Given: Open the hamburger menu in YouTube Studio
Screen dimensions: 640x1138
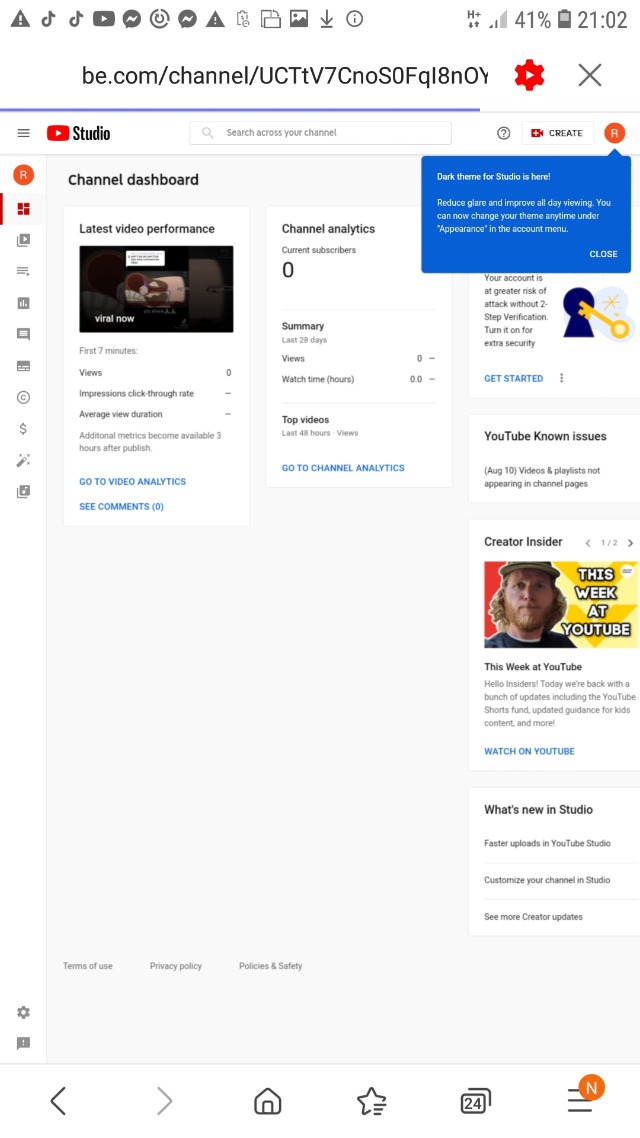Looking at the screenshot, I should tap(23, 133).
